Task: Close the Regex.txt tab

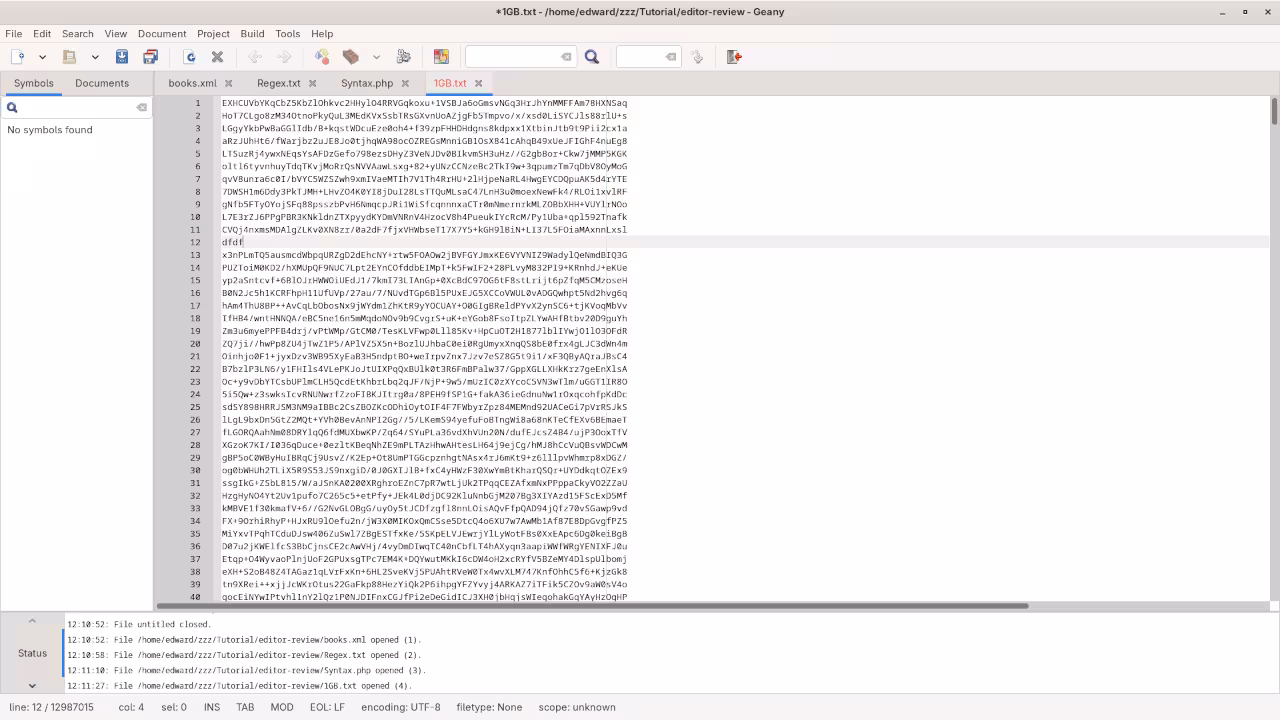Action: coord(312,83)
